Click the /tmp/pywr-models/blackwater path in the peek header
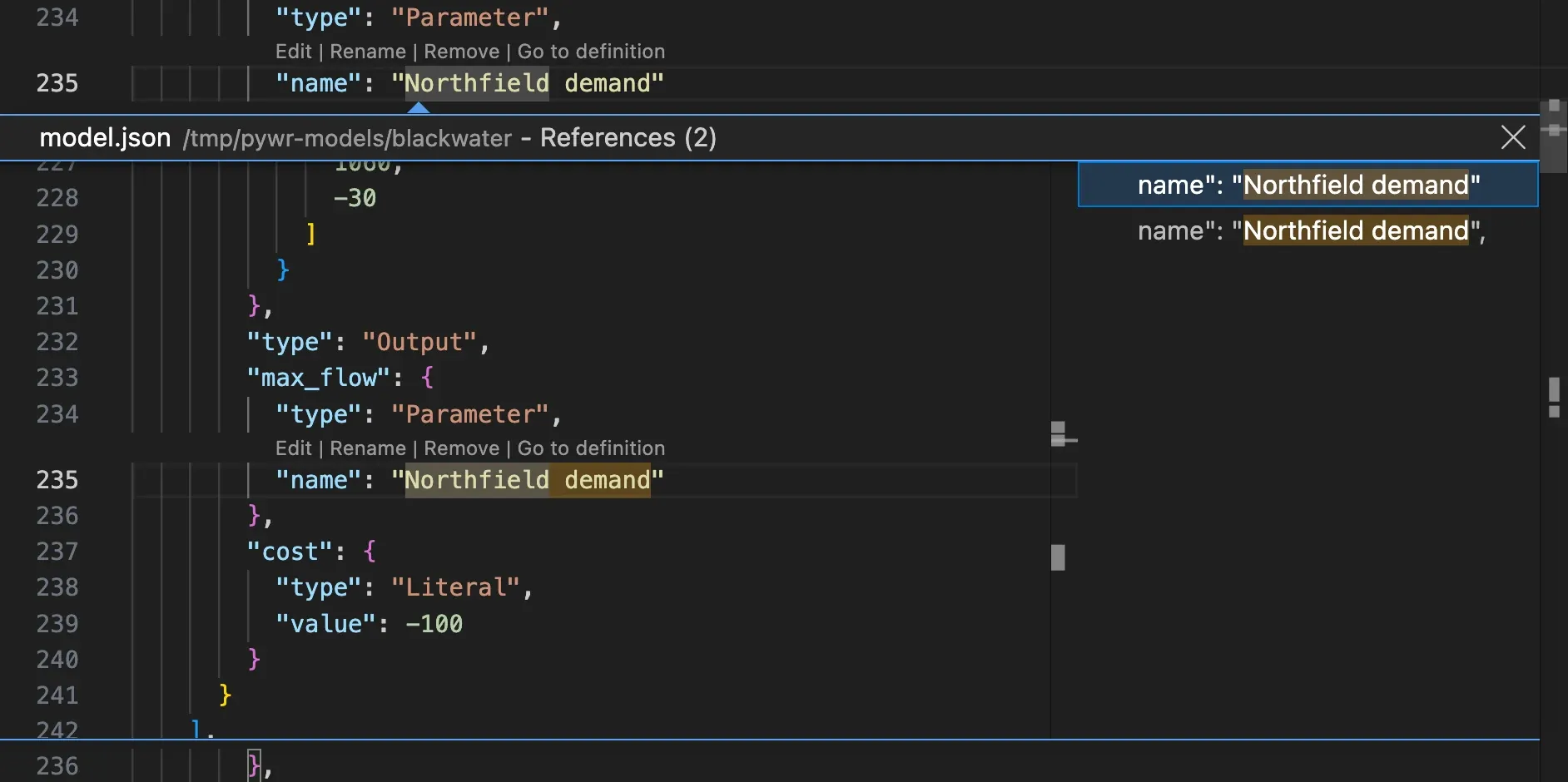 coord(347,138)
